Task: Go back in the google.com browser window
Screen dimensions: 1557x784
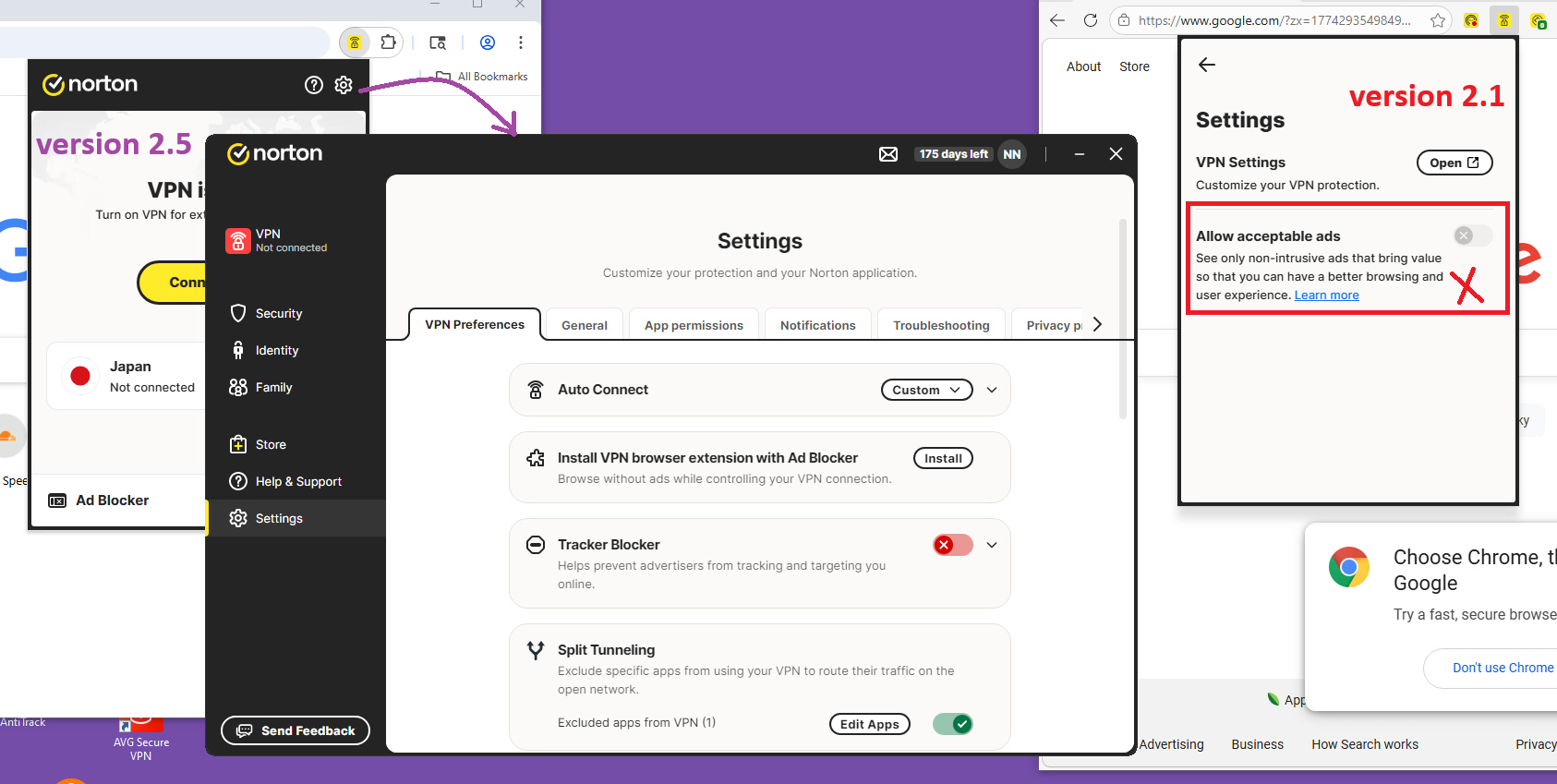Action: [1057, 20]
